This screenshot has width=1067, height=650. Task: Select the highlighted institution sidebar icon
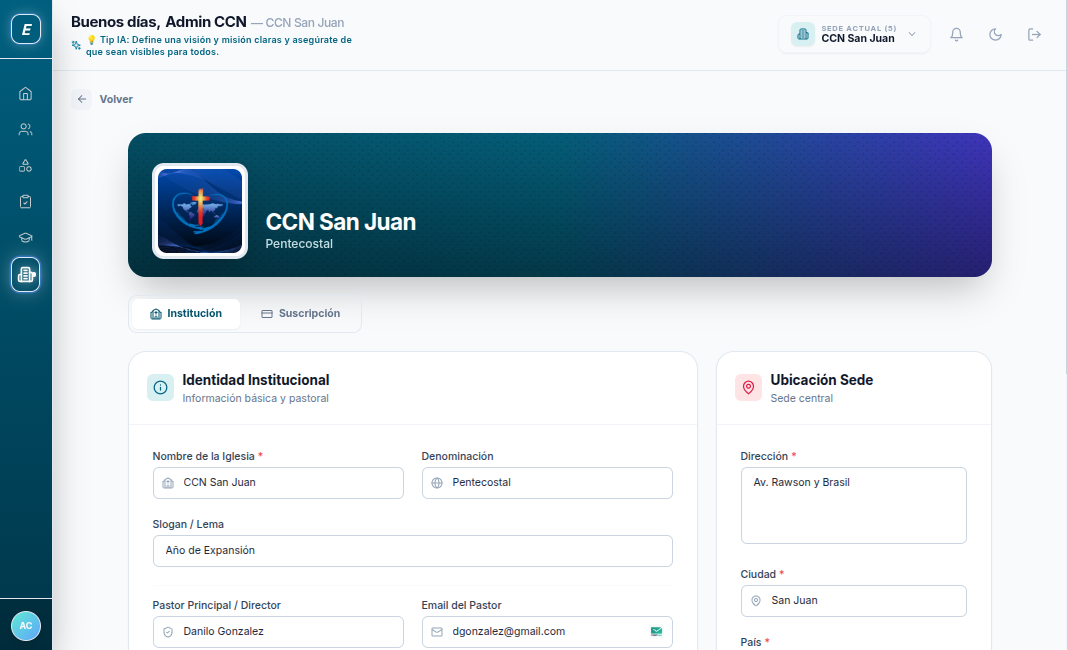pyautogui.click(x=26, y=275)
